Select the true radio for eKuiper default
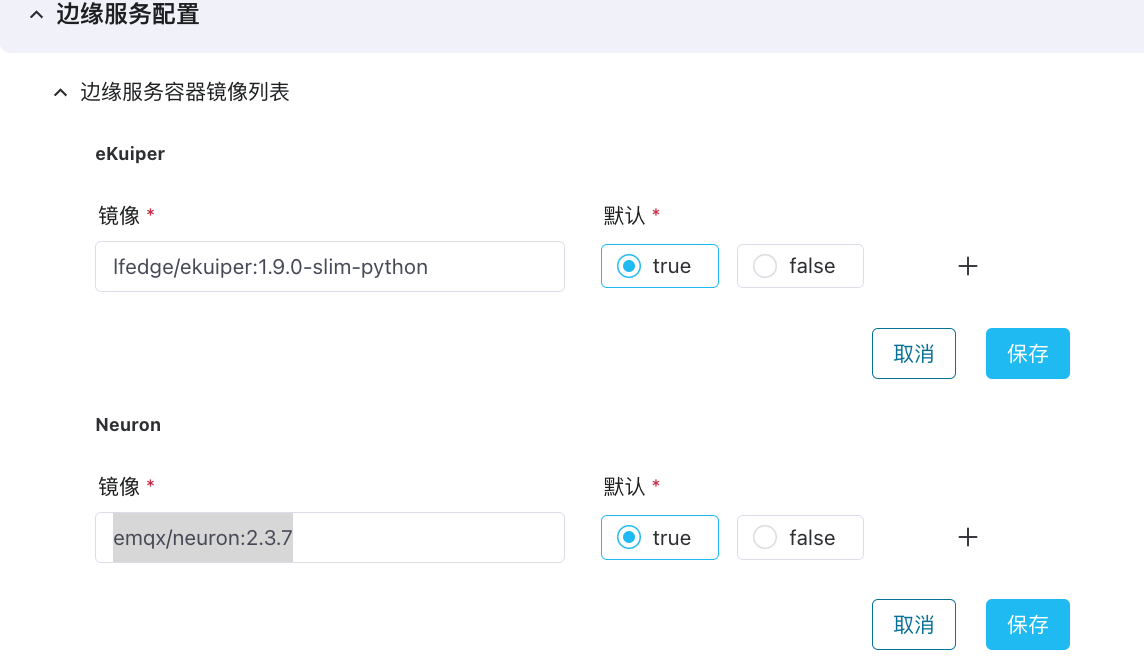Image resolution: width=1144 pixels, height=668 pixels. [x=629, y=266]
